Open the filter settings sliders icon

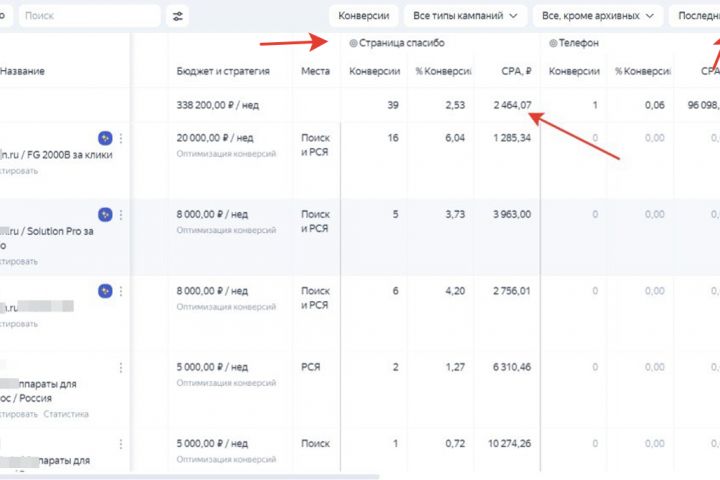pyautogui.click(x=178, y=16)
